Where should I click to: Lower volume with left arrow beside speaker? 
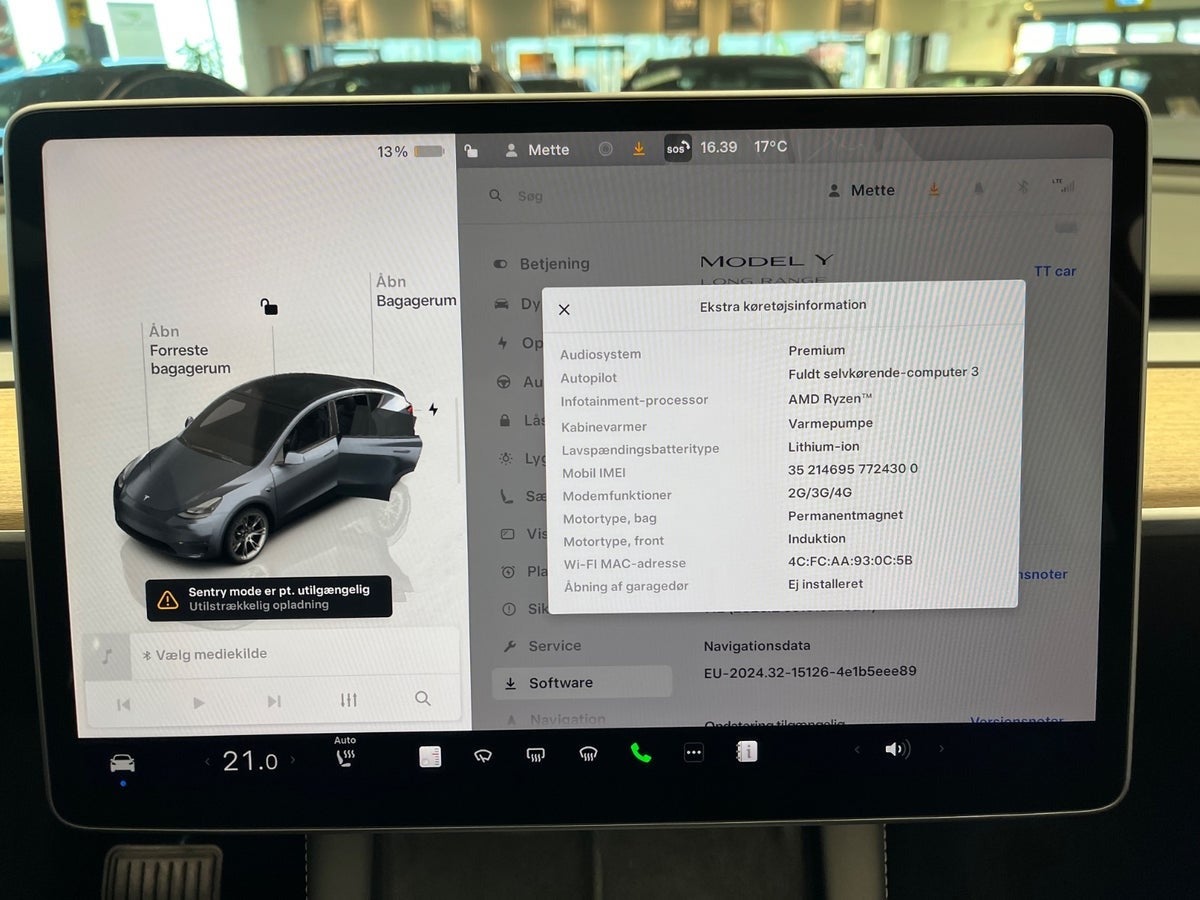[x=857, y=749]
